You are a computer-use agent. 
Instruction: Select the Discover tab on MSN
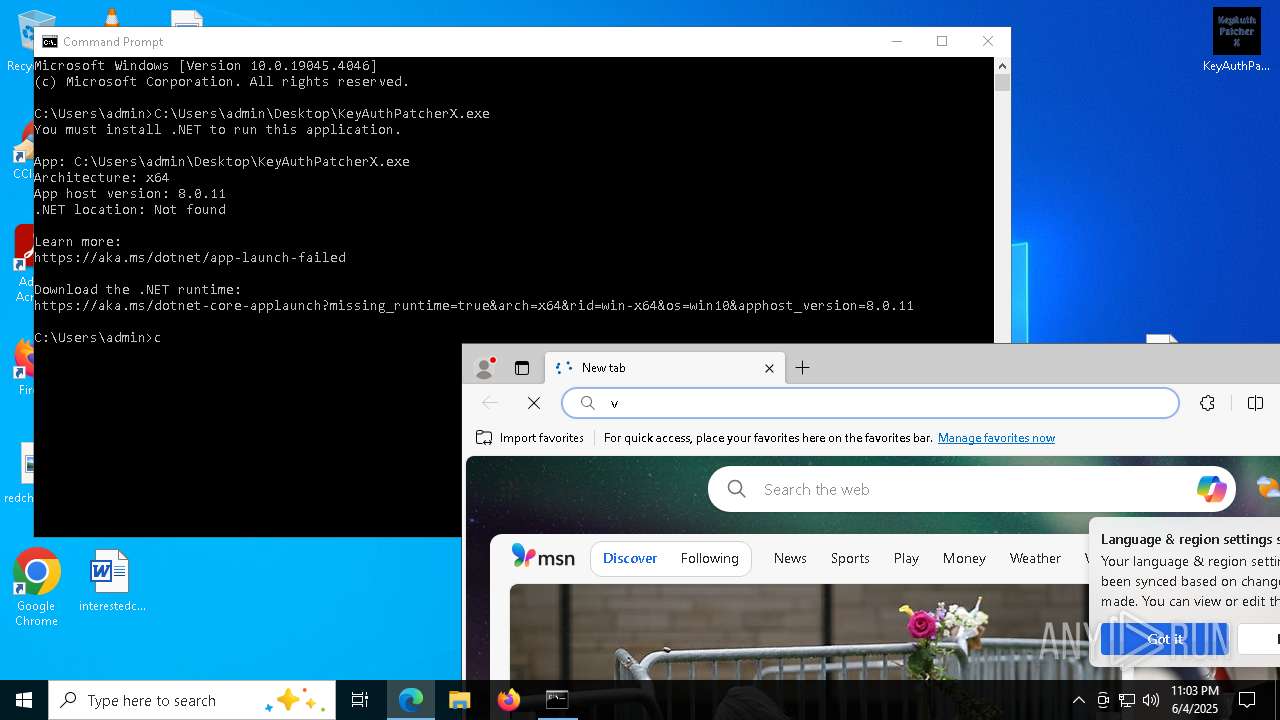pos(630,558)
